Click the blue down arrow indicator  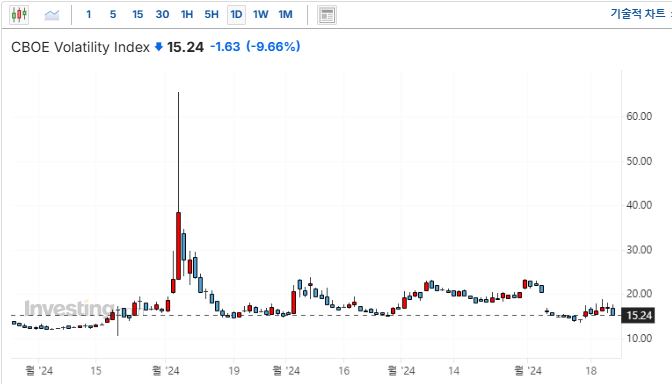tap(159, 47)
